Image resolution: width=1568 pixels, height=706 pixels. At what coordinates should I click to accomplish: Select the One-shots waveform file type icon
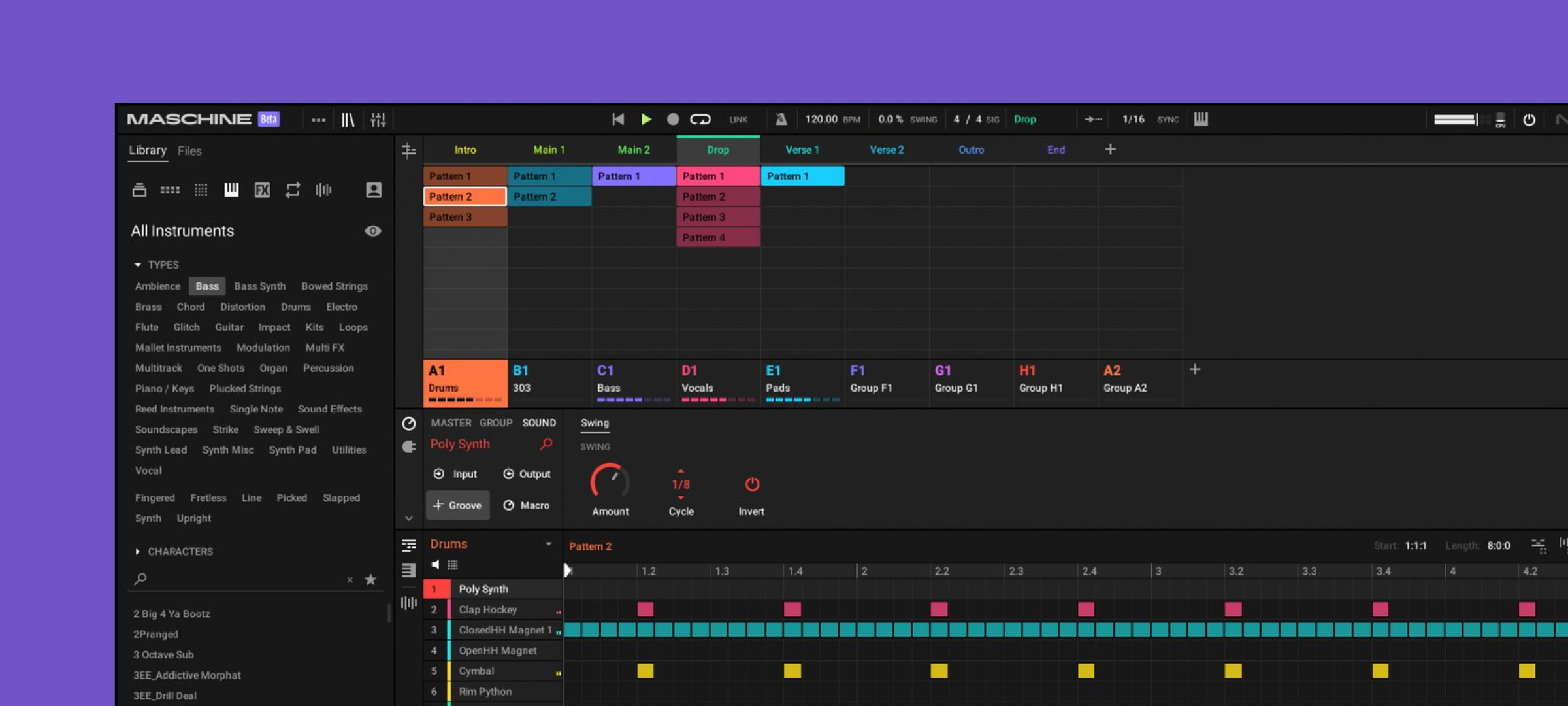(323, 190)
